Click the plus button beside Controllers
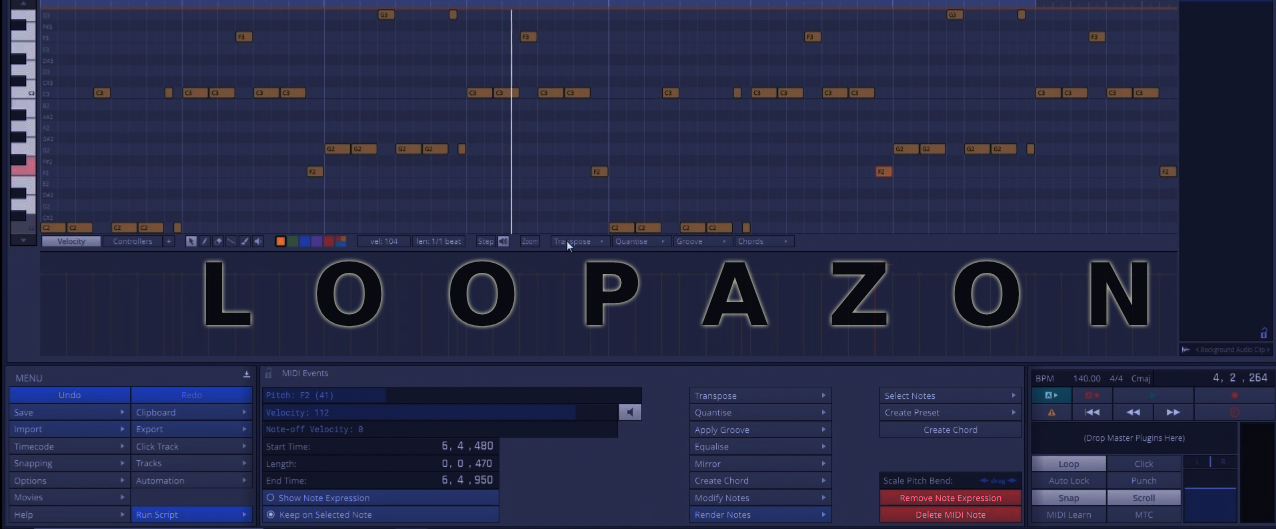 (x=168, y=241)
